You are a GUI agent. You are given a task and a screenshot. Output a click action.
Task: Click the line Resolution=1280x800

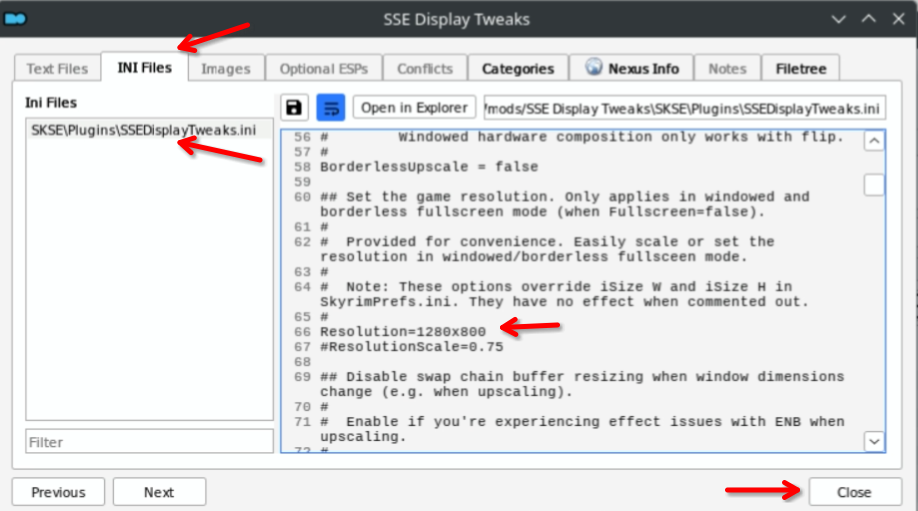coord(403,332)
